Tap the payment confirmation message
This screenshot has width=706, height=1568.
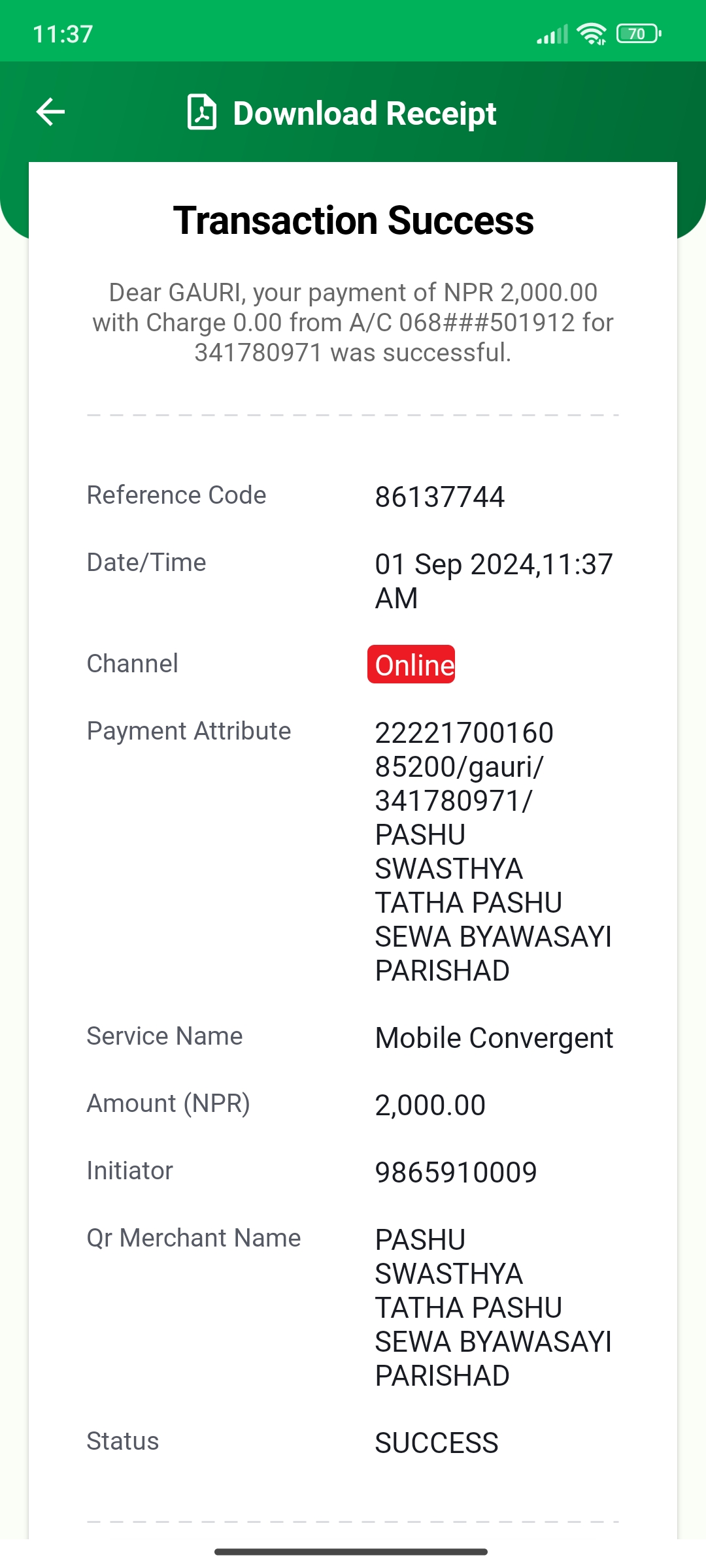click(353, 322)
